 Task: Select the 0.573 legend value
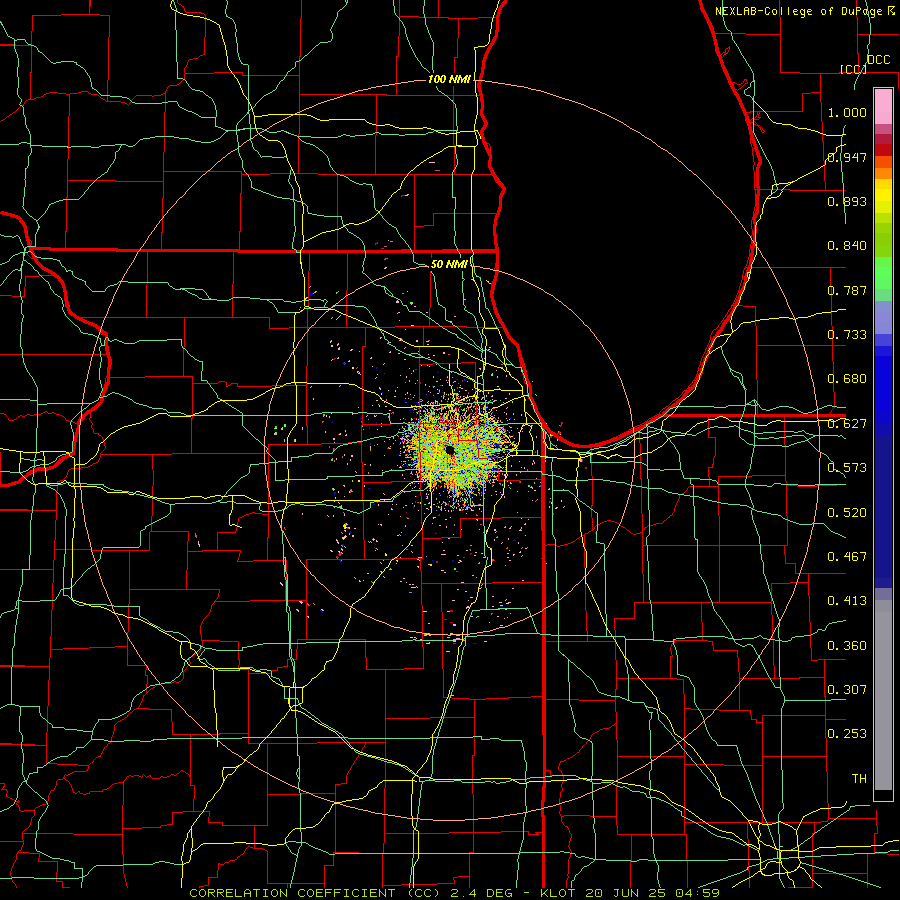847,468
